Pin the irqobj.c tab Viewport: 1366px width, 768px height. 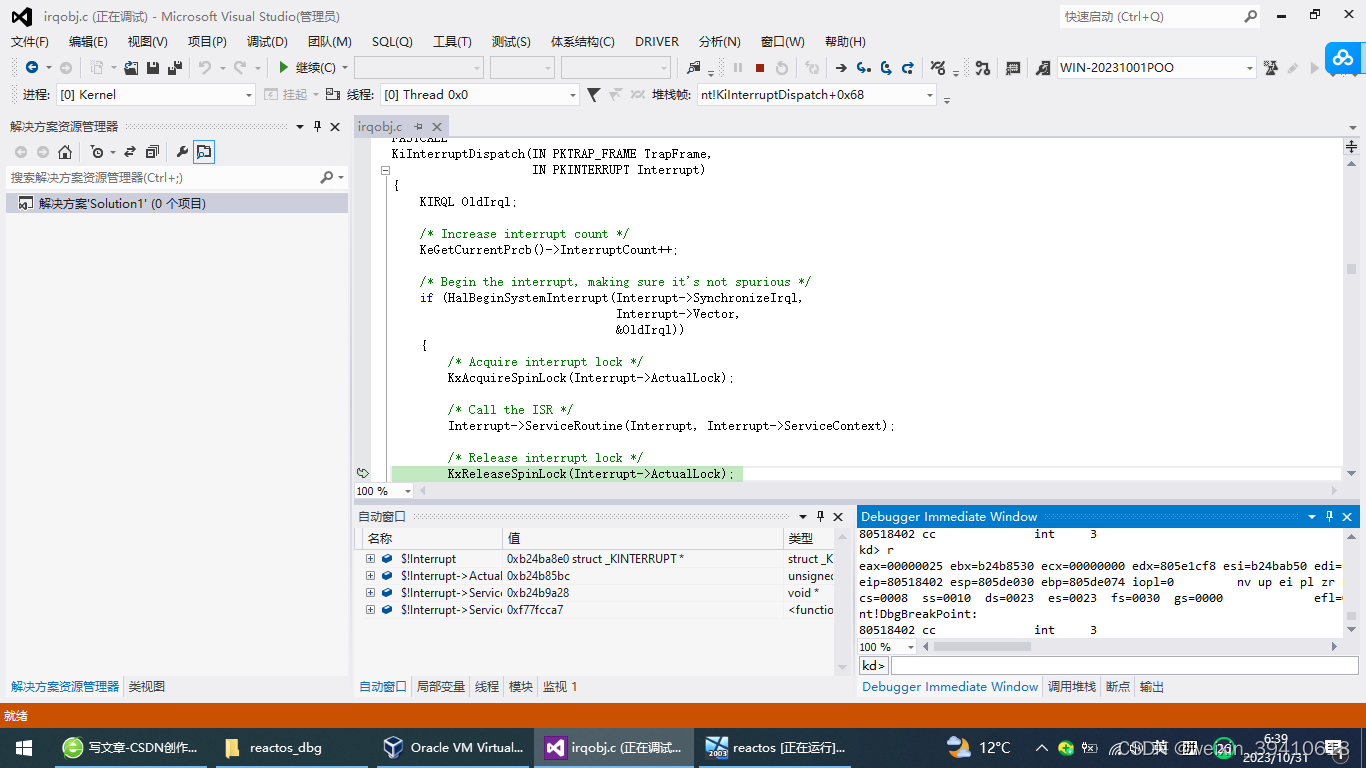click(420, 126)
